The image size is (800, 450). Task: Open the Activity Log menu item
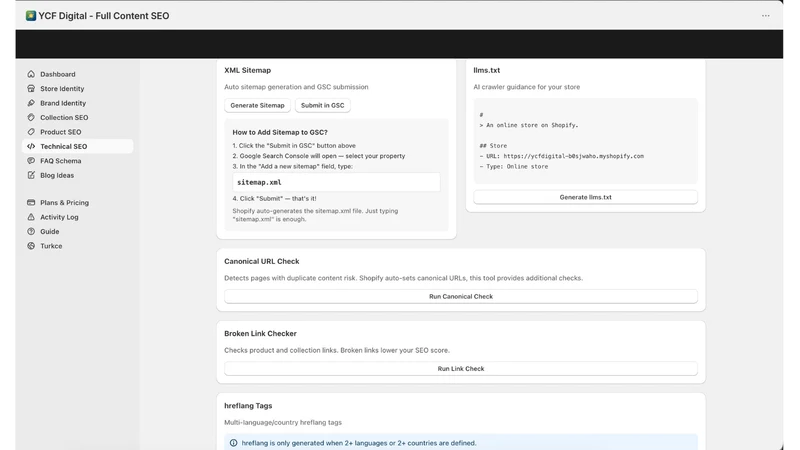tap(59, 217)
